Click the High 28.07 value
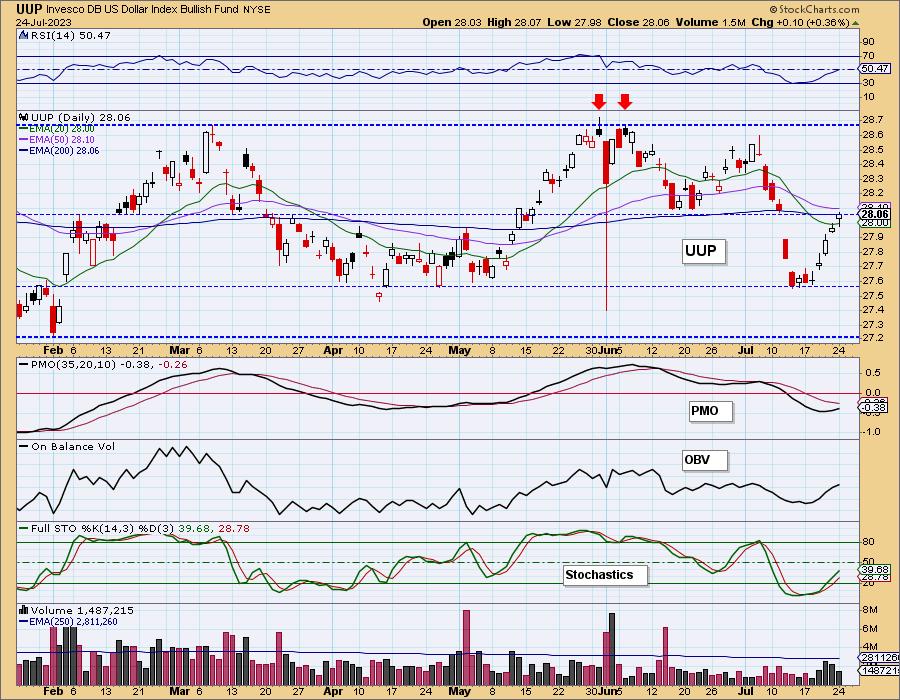 (514, 22)
